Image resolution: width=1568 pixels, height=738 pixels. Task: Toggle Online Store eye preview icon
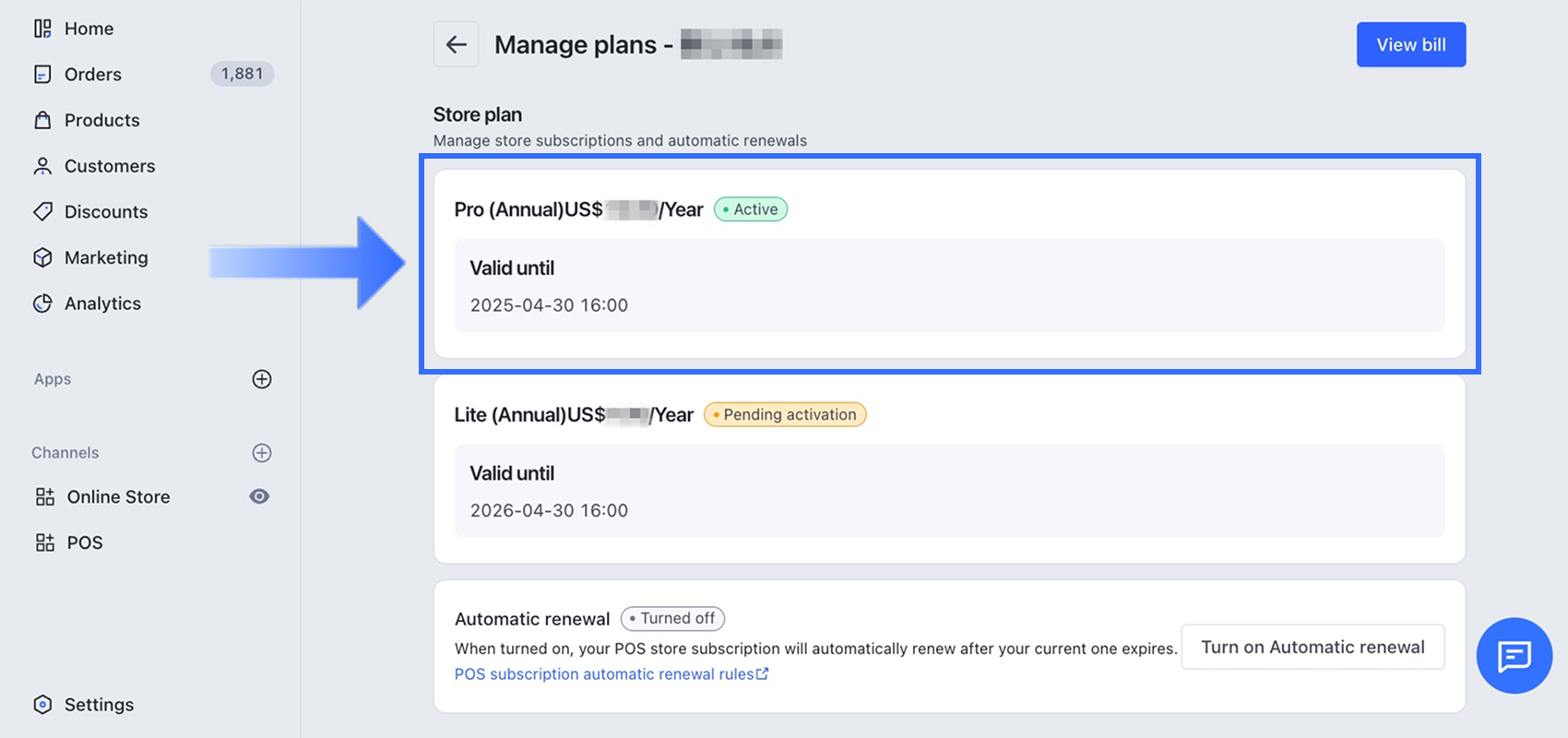click(259, 496)
